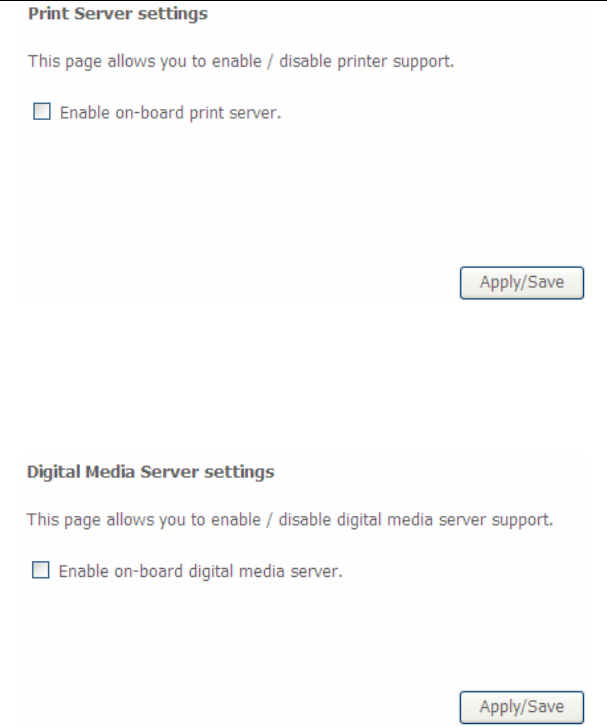Click the digital media server support description

pyautogui.click(x=290, y=520)
